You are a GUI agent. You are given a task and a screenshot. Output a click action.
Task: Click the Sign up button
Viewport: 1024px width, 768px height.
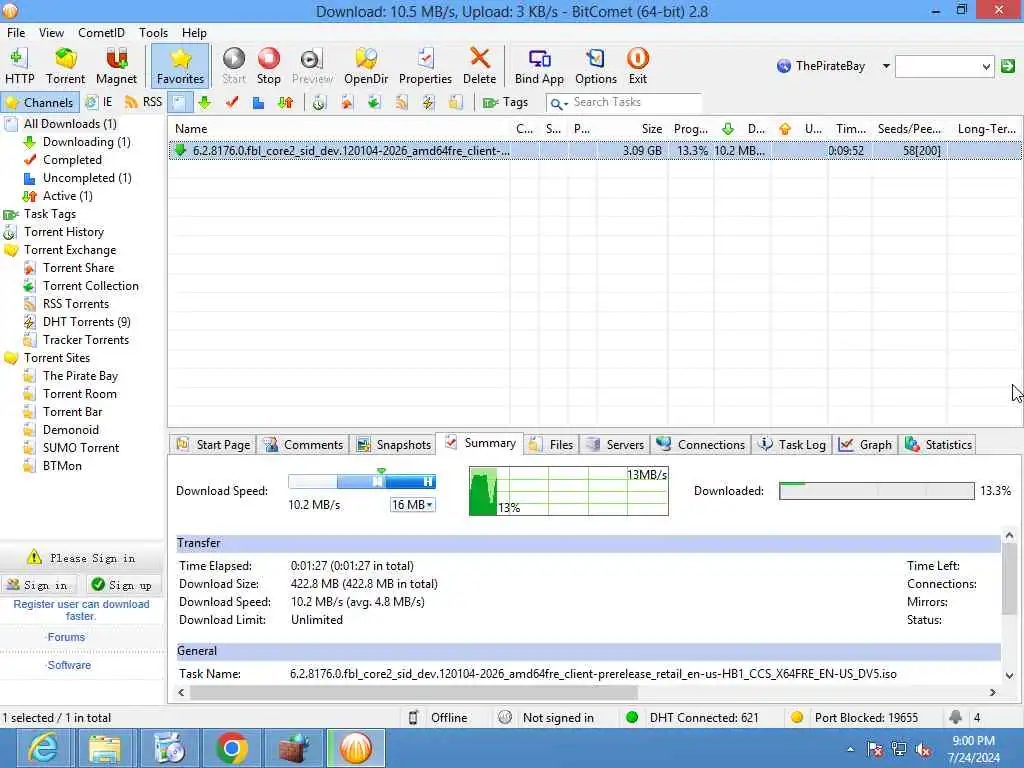point(122,585)
